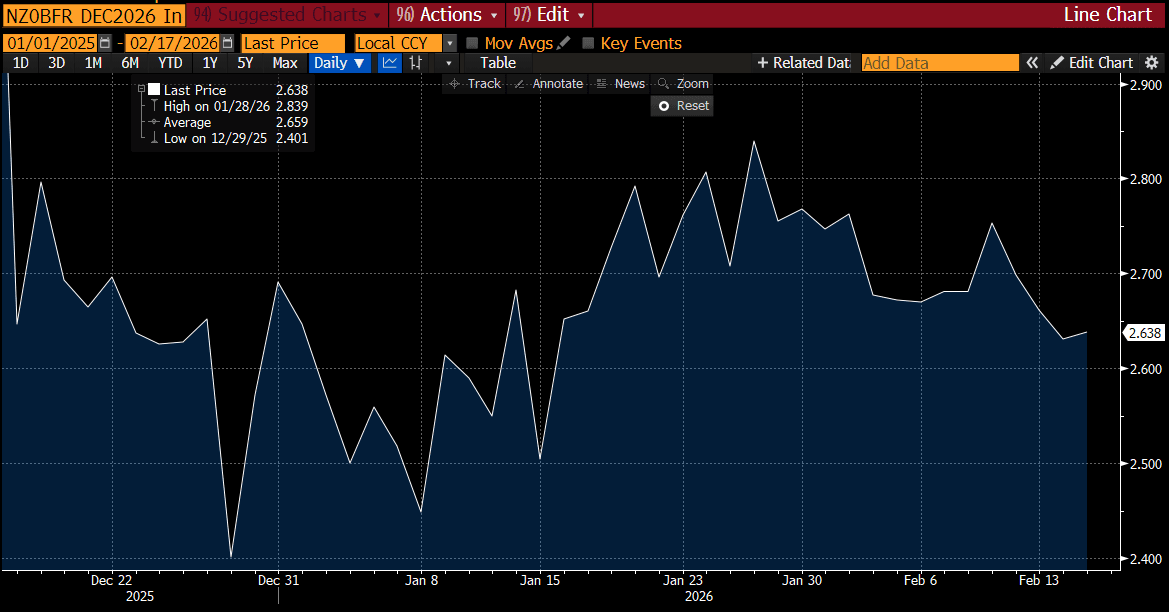Select the YTD time range tab
Viewport: 1169px width, 612px height.
pos(170,63)
